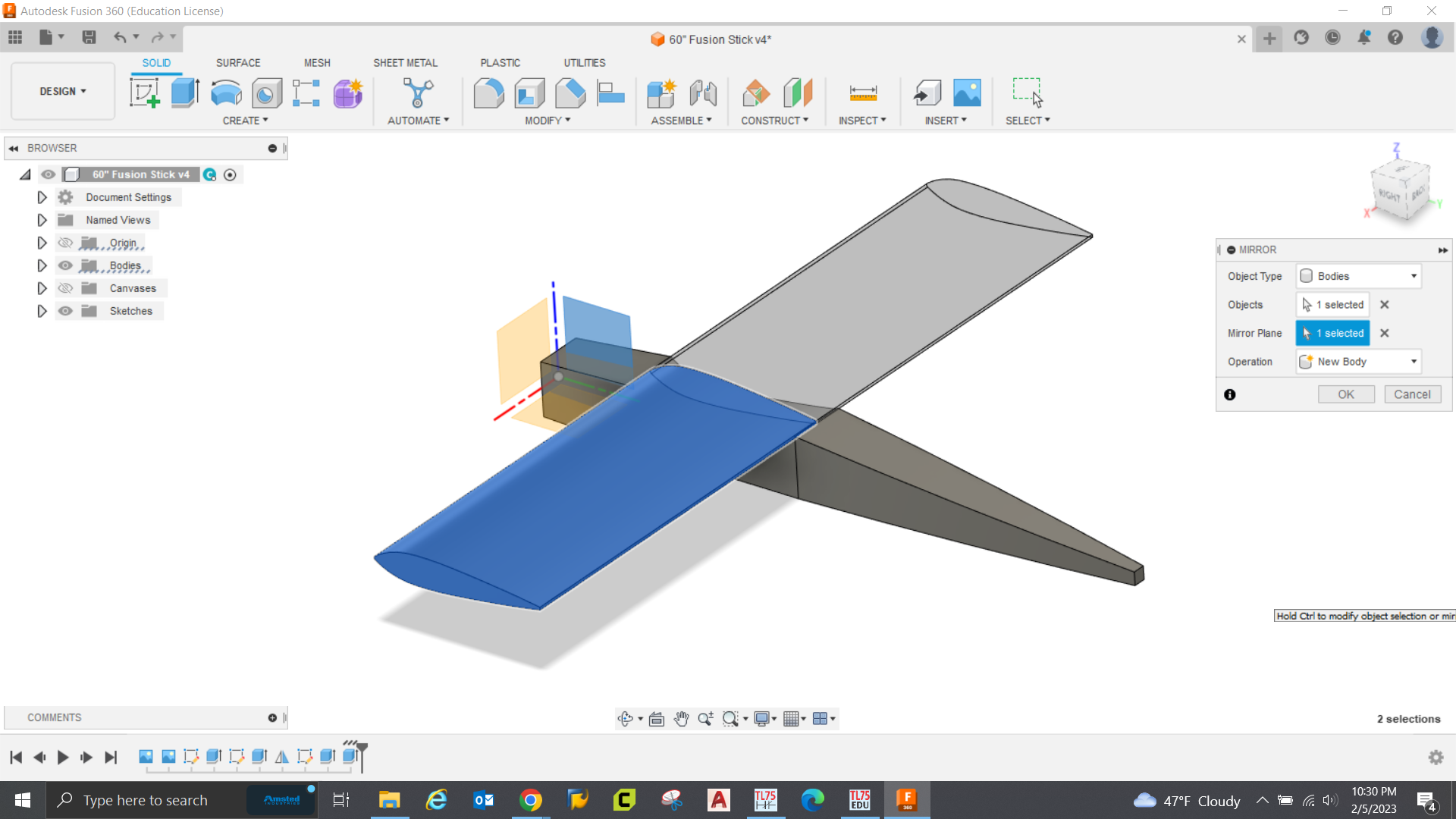Expand the Sketches folder in browser

click(x=42, y=311)
